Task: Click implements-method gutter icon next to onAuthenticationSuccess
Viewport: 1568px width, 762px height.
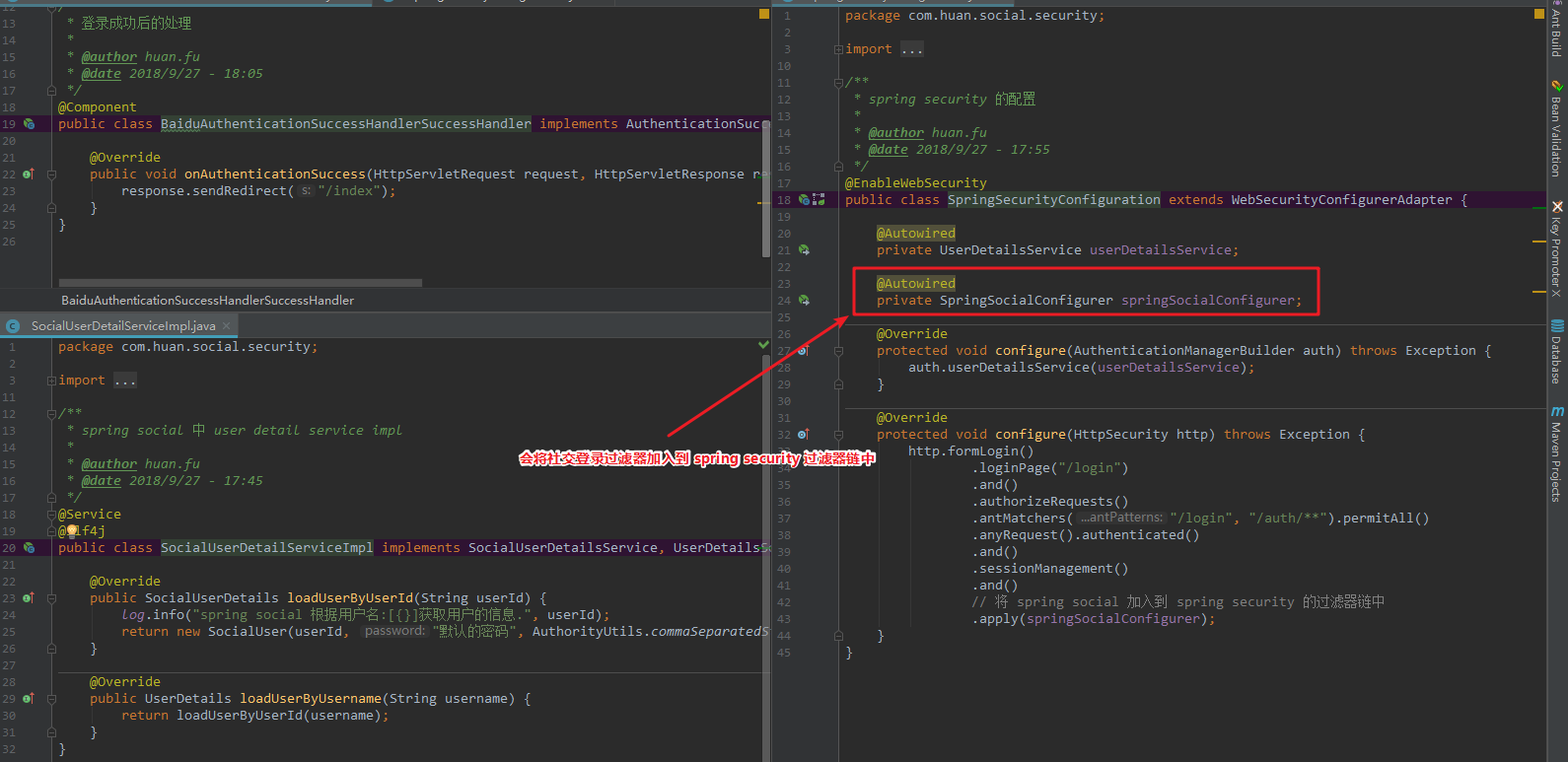Action: pos(29,174)
